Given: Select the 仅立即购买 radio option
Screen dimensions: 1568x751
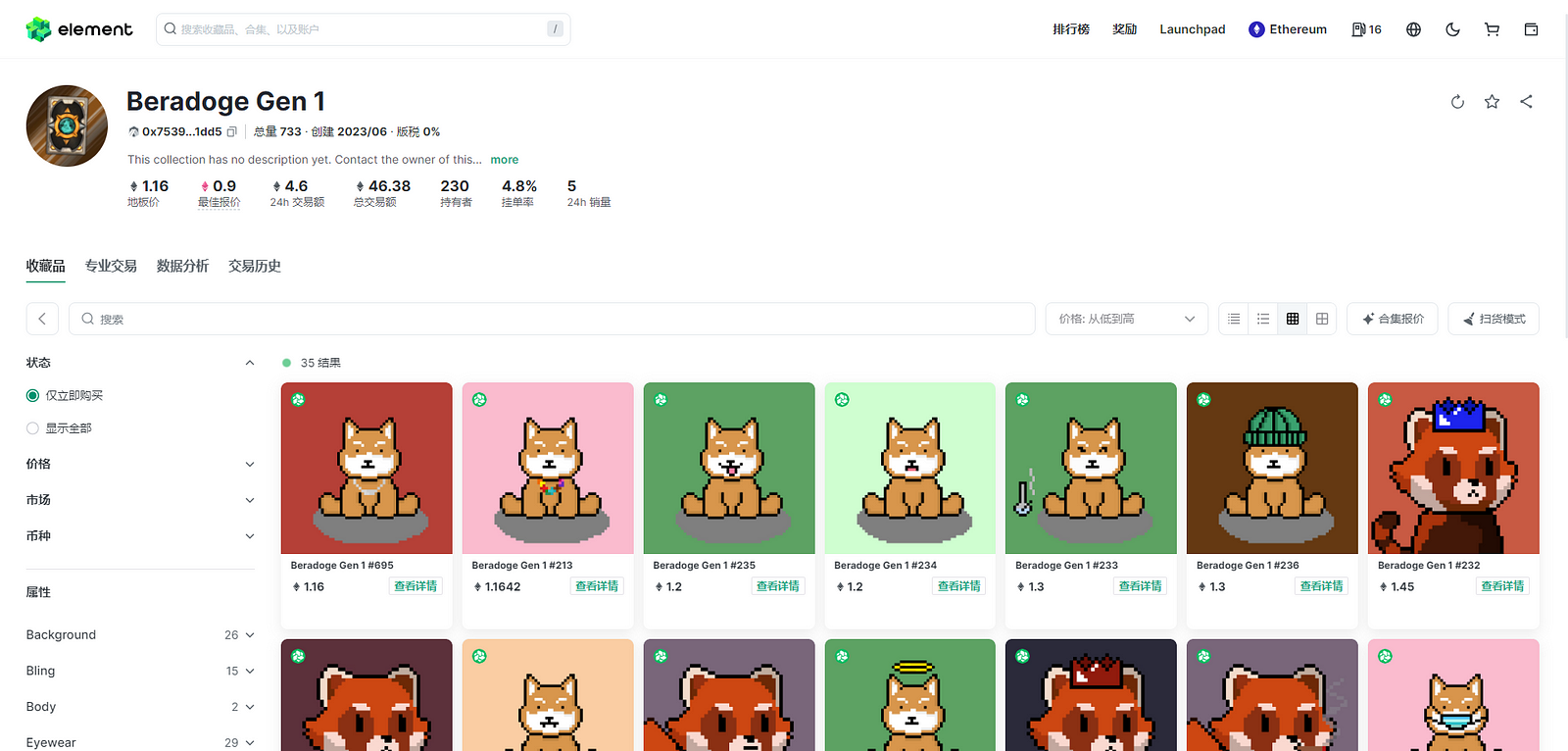Looking at the screenshot, I should coord(33,395).
